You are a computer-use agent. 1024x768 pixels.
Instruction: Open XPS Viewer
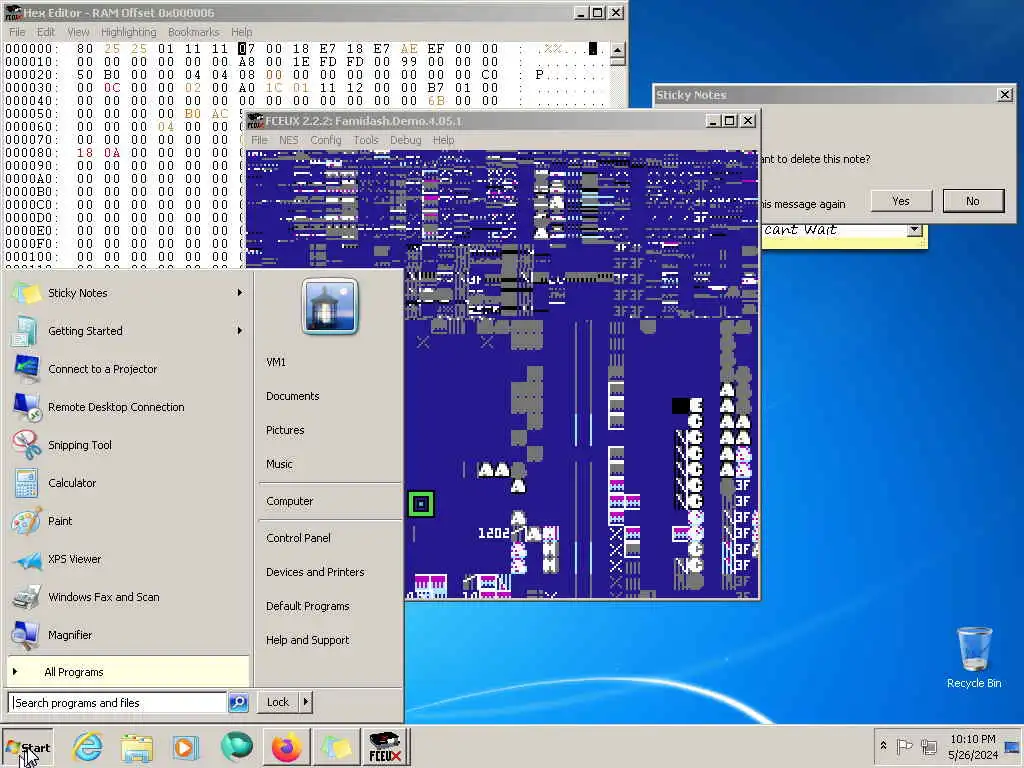pyautogui.click(x=127, y=559)
